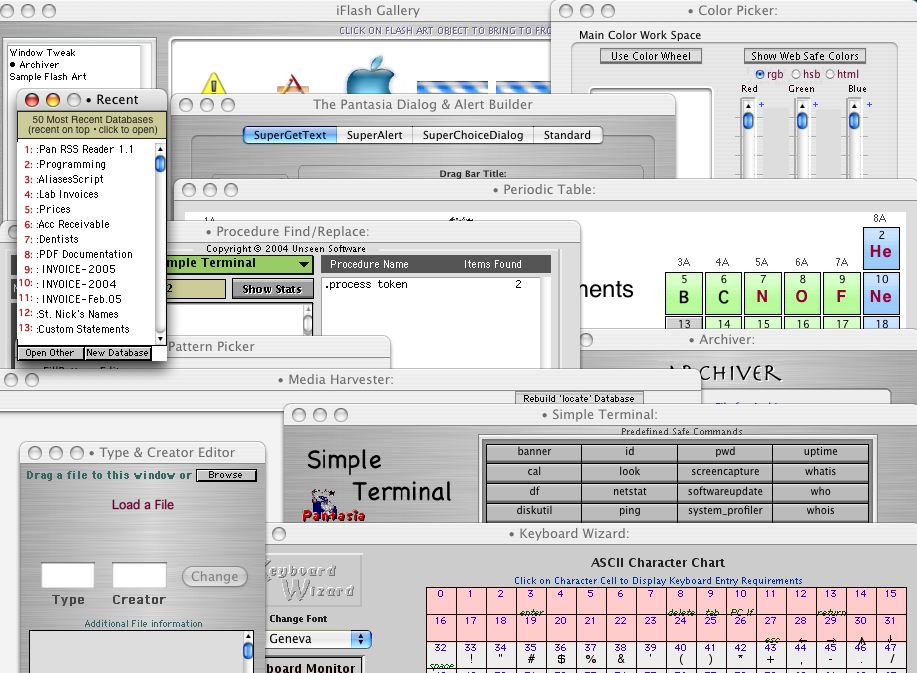
Task: Click ASCII chart cell 36 '$'
Action: [x=561, y=654]
